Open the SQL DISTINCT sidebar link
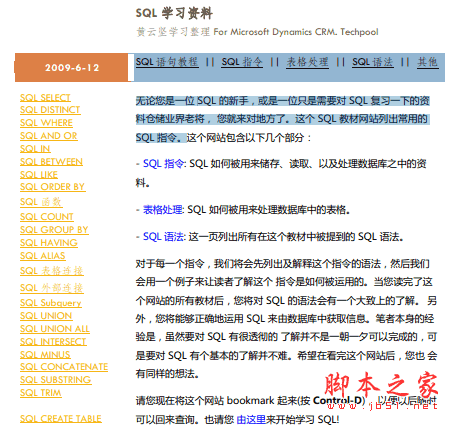The width and height of the screenshot is (461, 427). pos(50,110)
